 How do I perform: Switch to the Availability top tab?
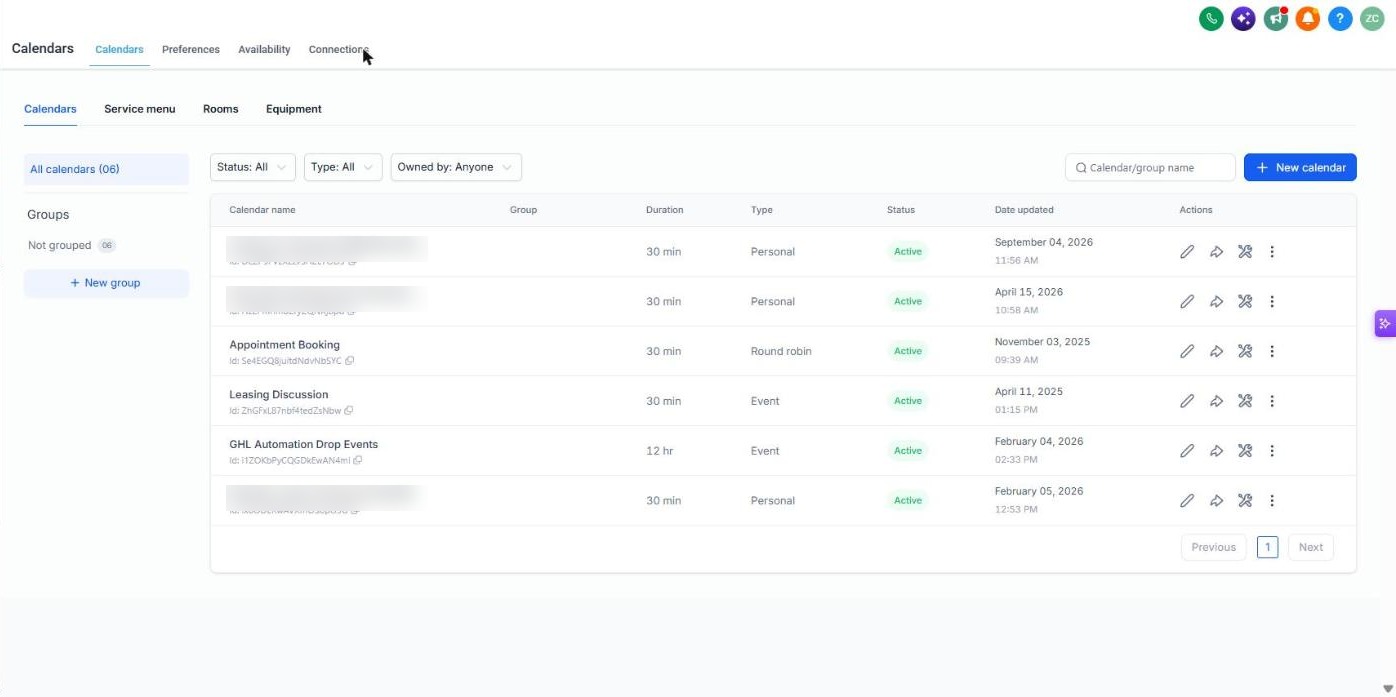click(264, 50)
